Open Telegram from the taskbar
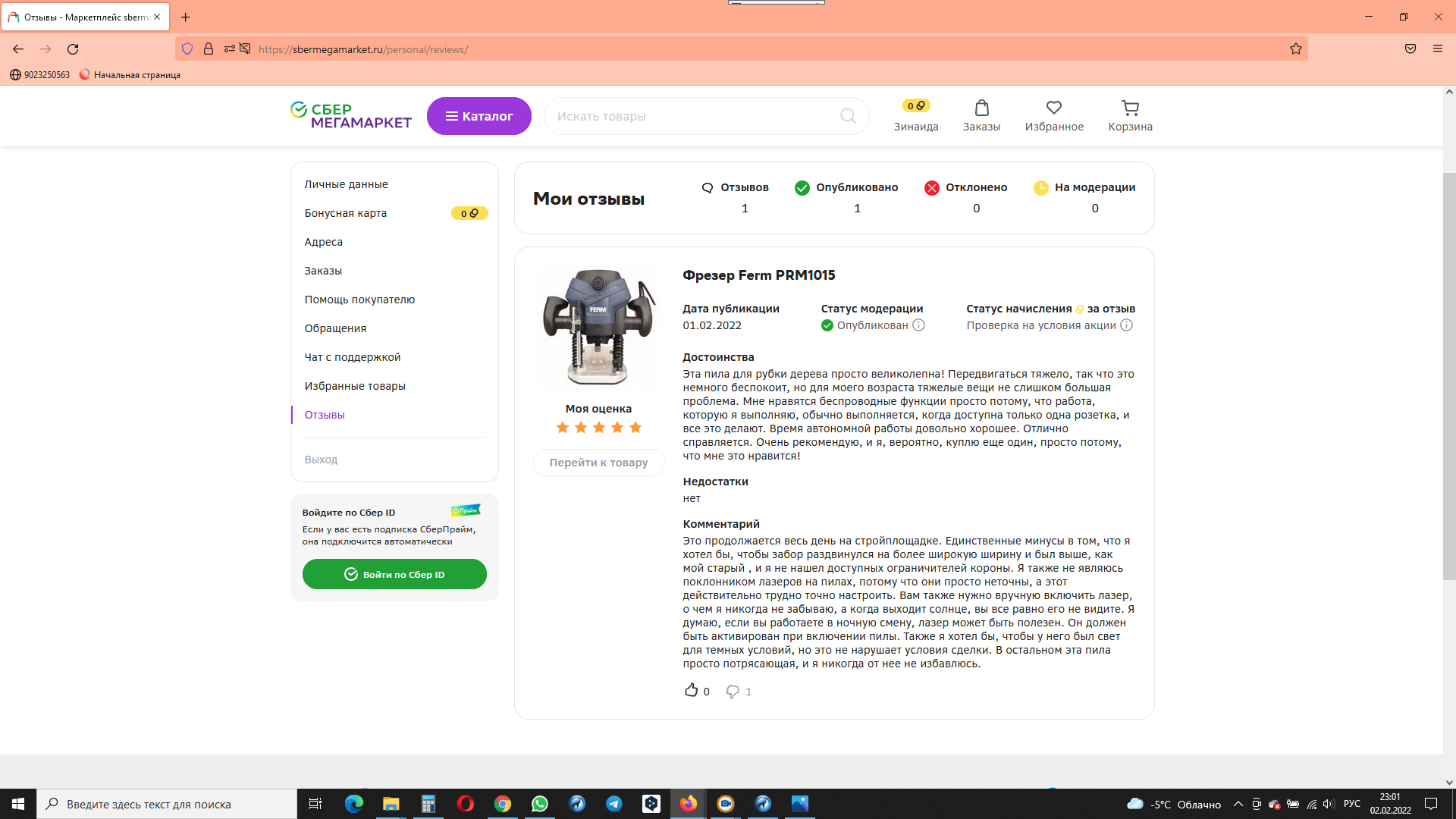This screenshot has width=1456, height=819. [614, 804]
